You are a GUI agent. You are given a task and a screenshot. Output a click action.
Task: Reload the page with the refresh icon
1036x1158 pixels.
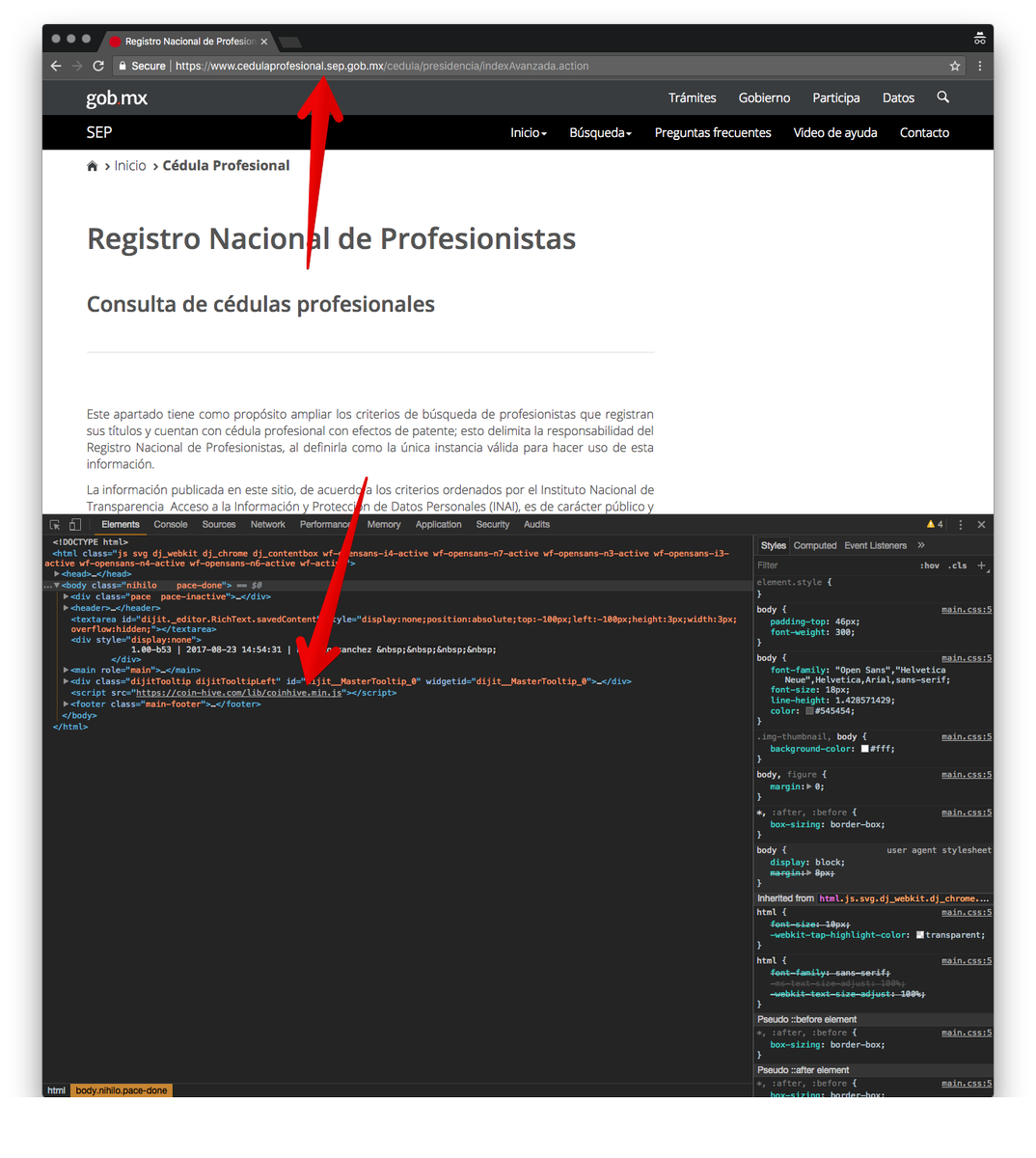pos(98,66)
